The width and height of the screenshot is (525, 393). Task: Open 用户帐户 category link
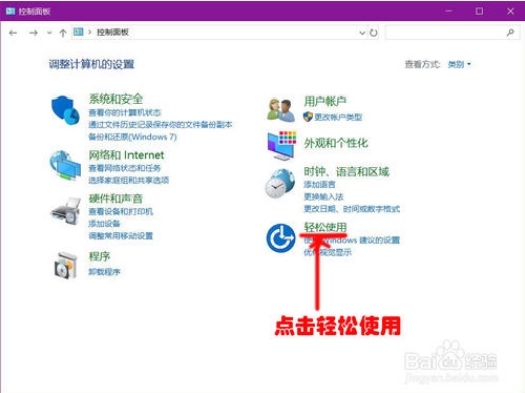point(325,101)
